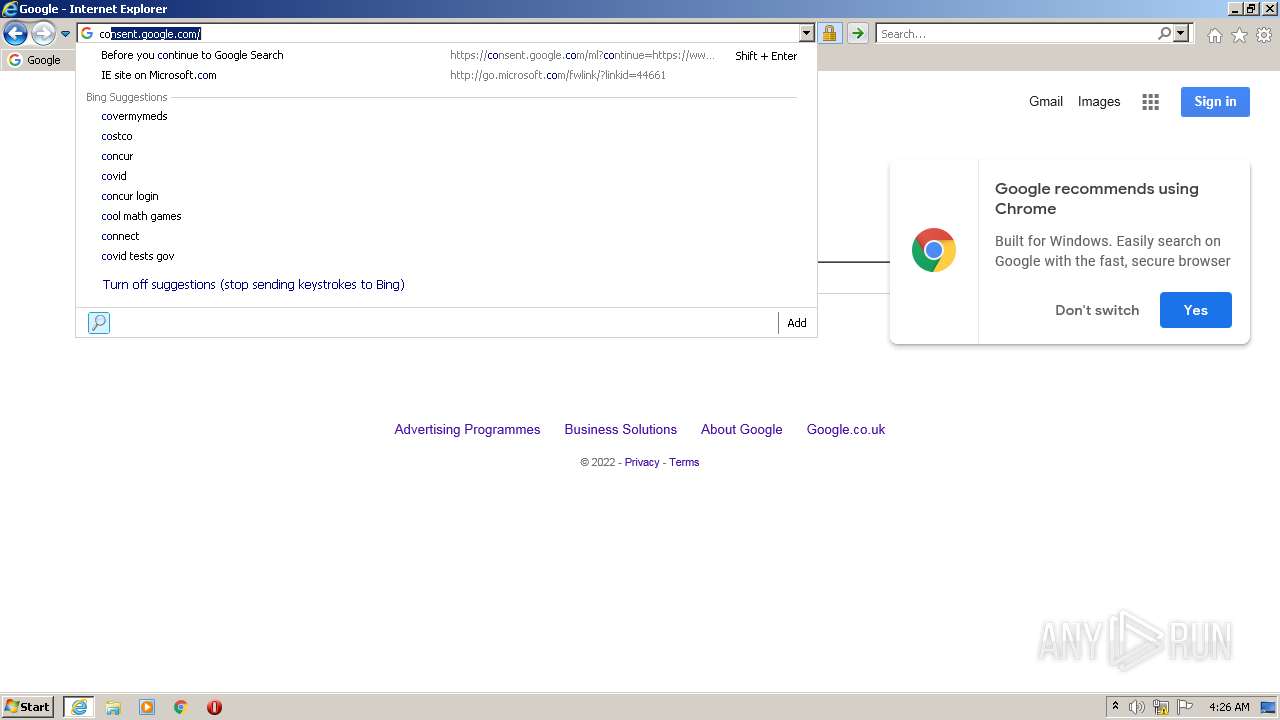Viewport: 1280px width, 720px height.
Task: Open the File Explorer taskbar icon
Action: 113,707
